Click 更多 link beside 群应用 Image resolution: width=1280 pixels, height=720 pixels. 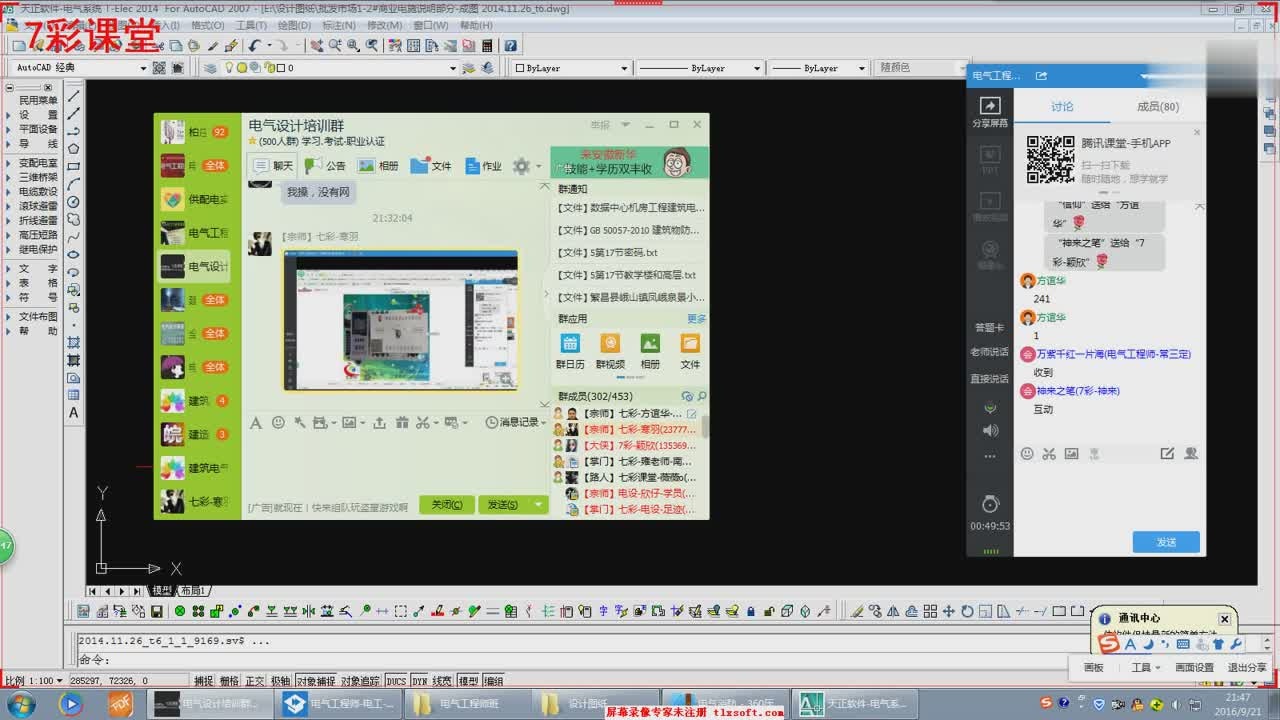tap(696, 319)
